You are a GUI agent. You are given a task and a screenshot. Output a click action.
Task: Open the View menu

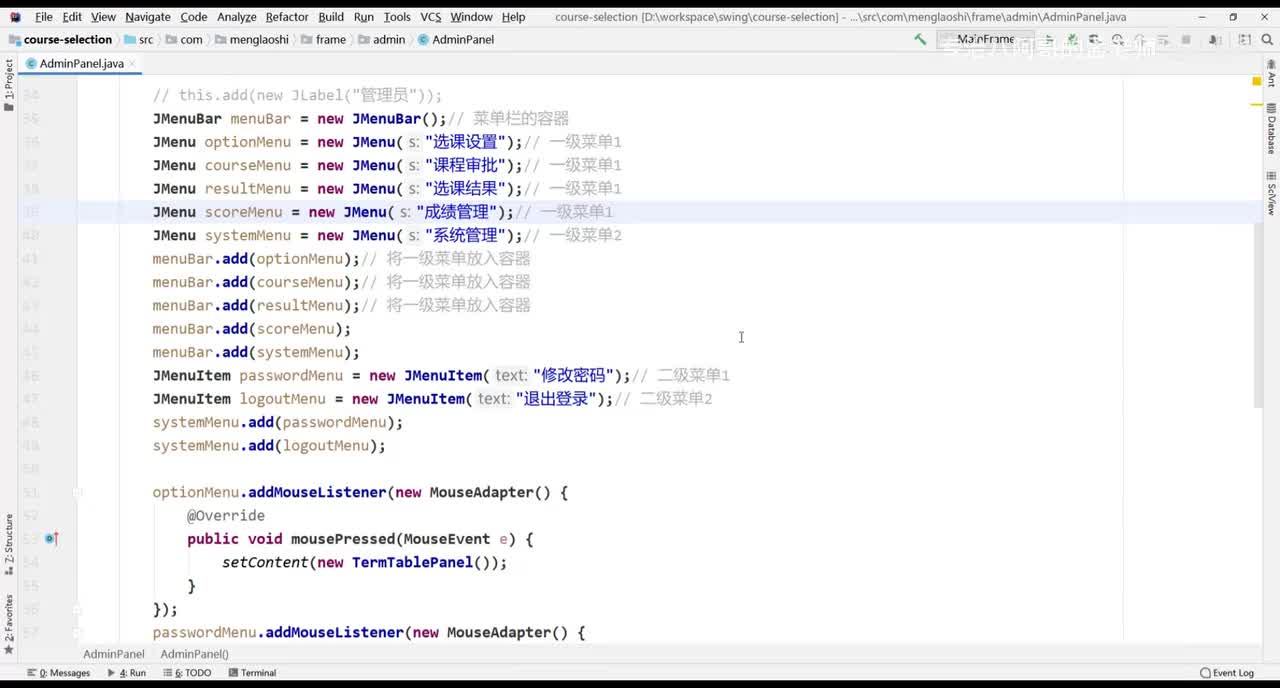click(103, 17)
